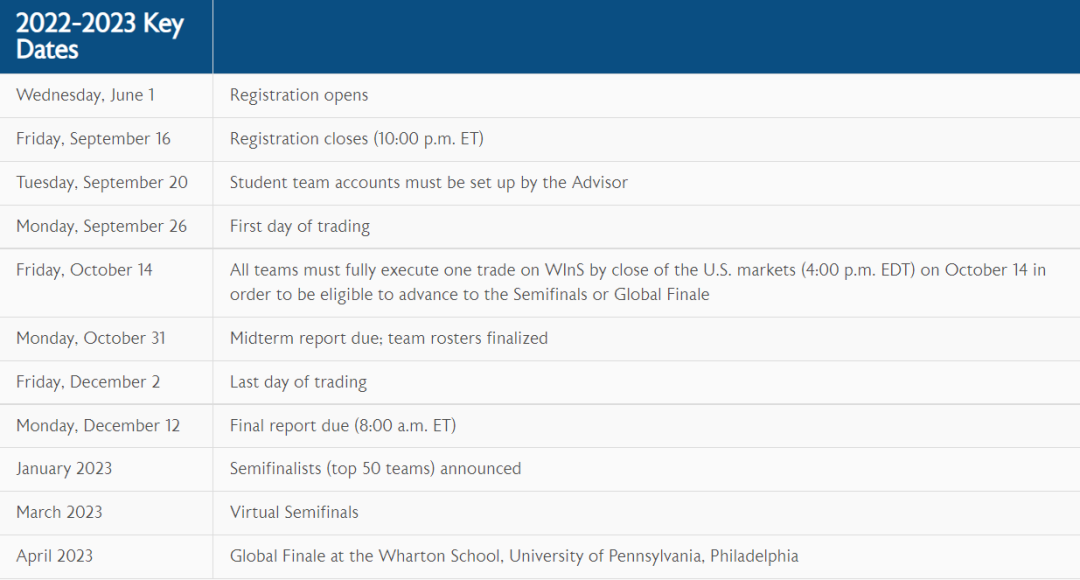Click the "Friday, September 16" date cell
This screenshot has width=1080, height=580.
93,139
